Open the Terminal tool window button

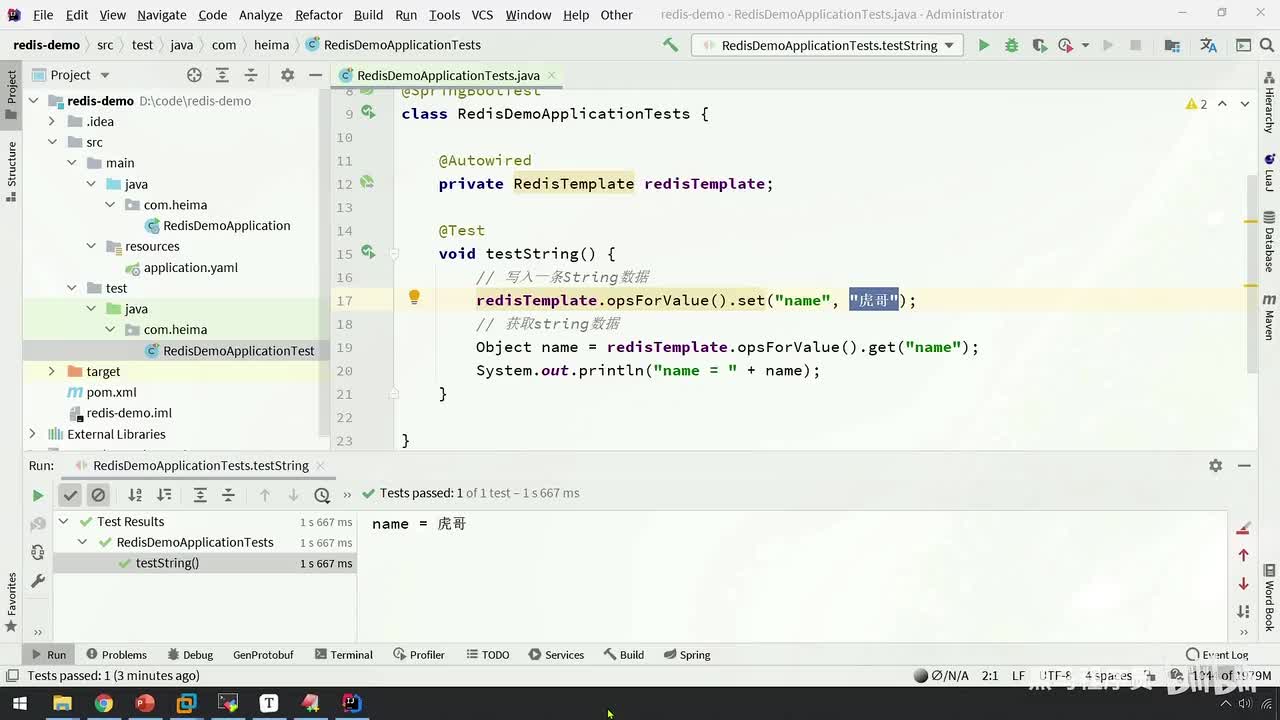[x=343, y=655]
